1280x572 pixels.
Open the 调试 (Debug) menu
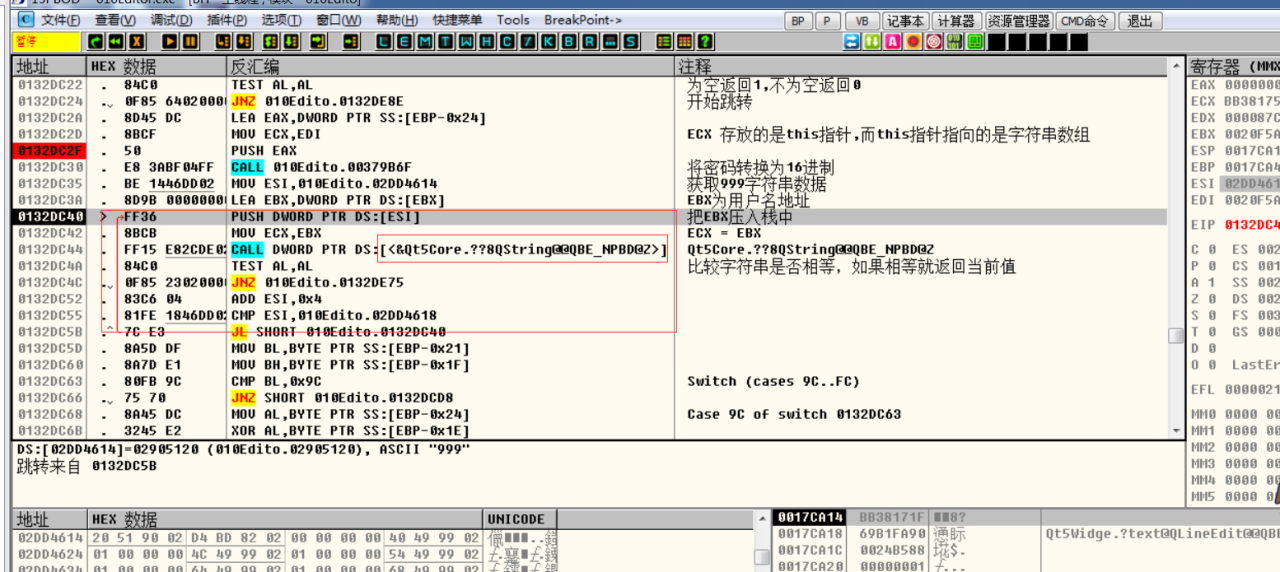click(171, 20)
